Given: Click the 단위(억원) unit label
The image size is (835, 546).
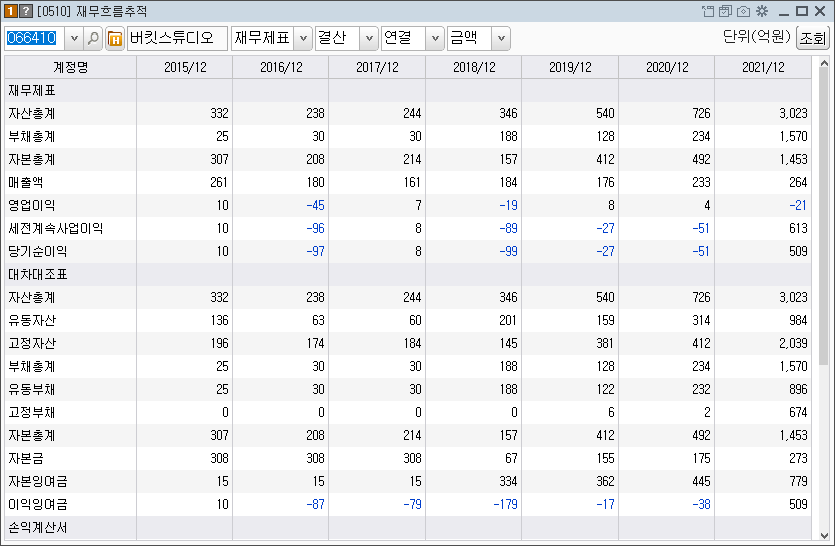Looking at the screenshot, I should coord(756,36).
